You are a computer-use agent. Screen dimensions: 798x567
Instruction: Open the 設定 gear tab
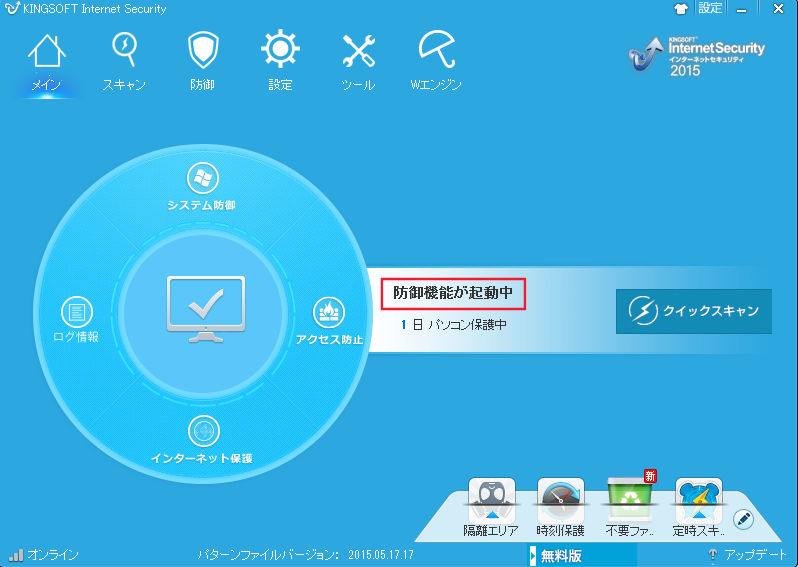pyautogui.click(x=280, y=63)
